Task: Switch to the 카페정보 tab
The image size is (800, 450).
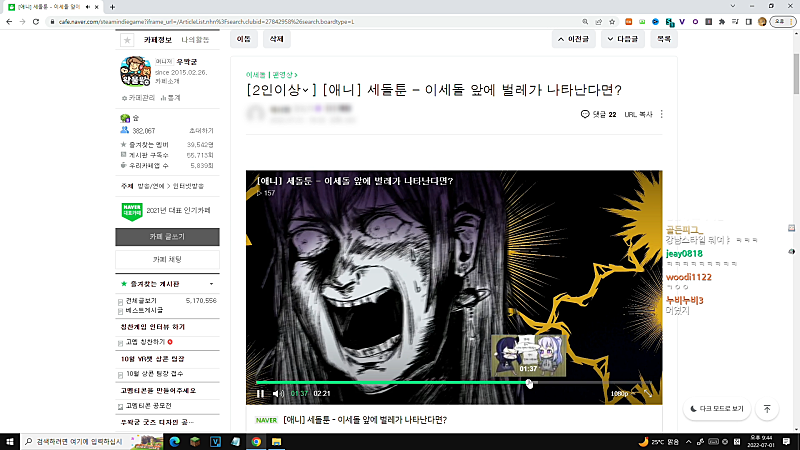Action: pos(158,40)
